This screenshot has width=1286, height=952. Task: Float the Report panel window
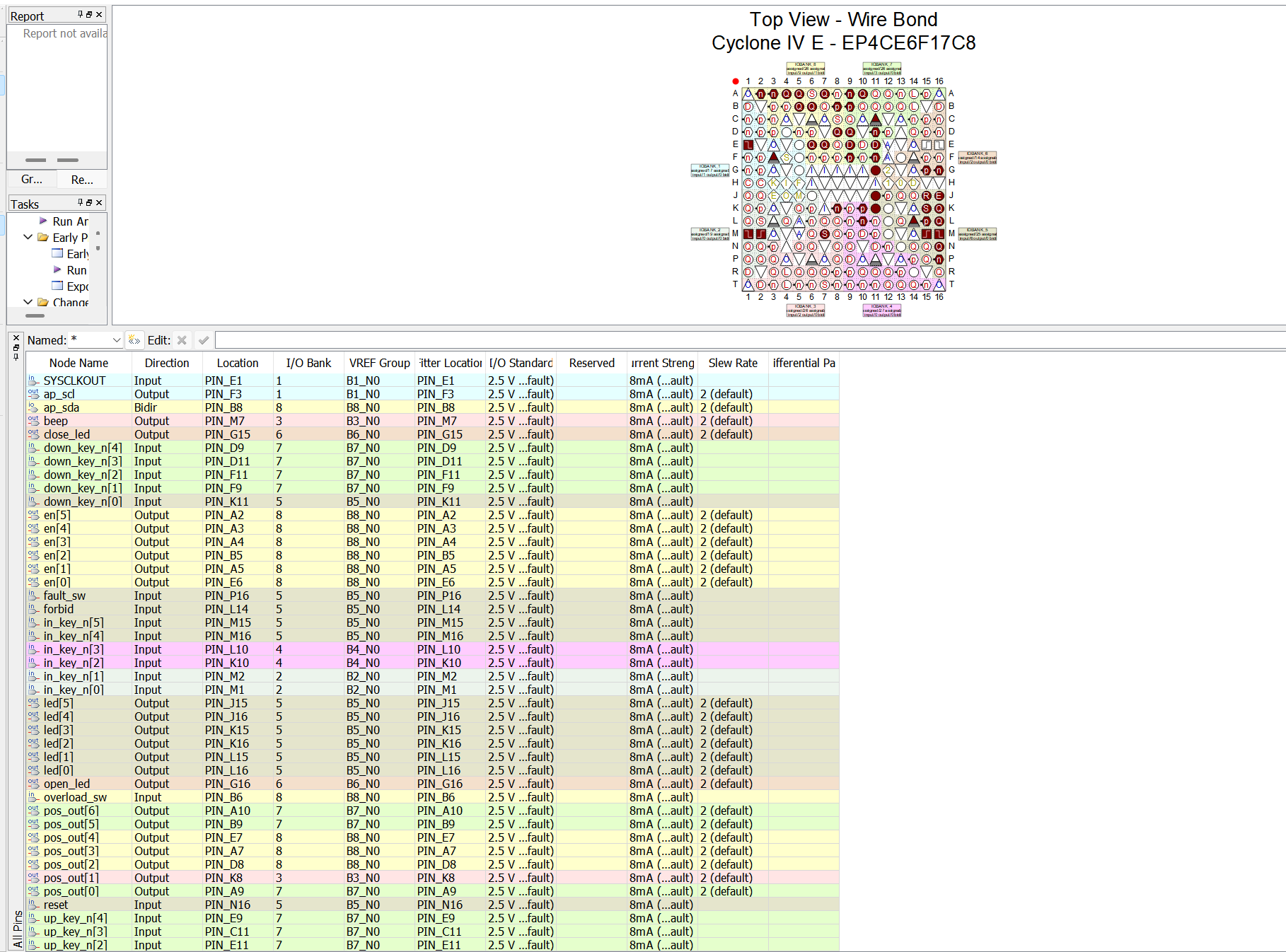[x=89, y=14]
